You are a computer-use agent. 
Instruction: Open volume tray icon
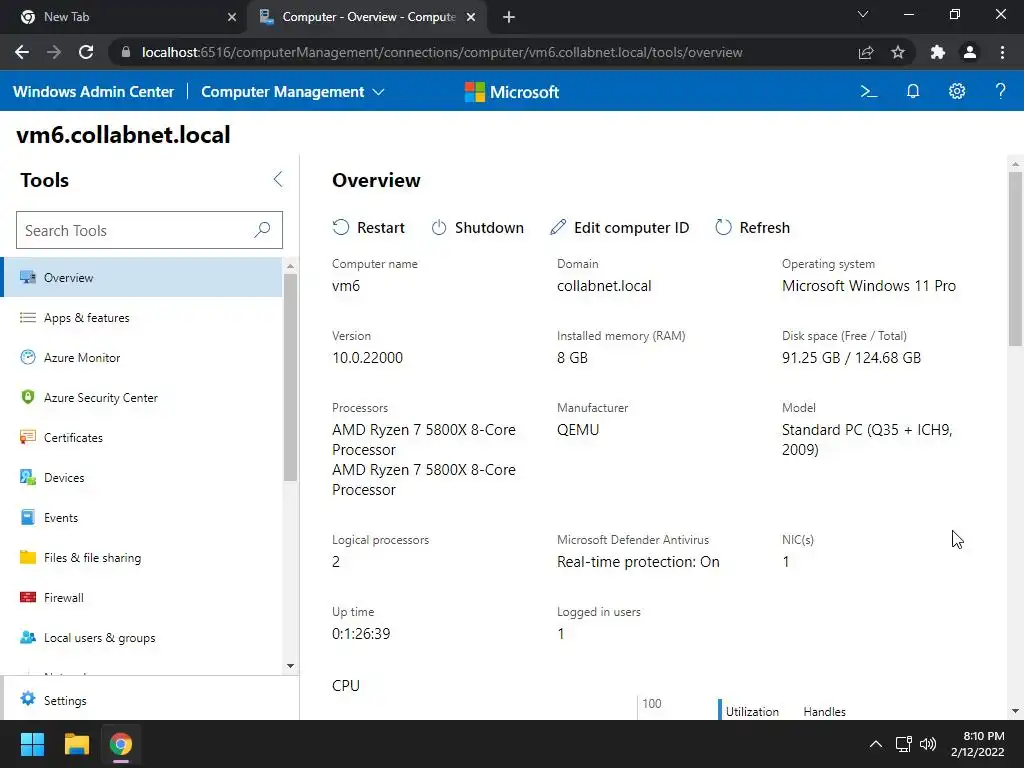(927, 744)
